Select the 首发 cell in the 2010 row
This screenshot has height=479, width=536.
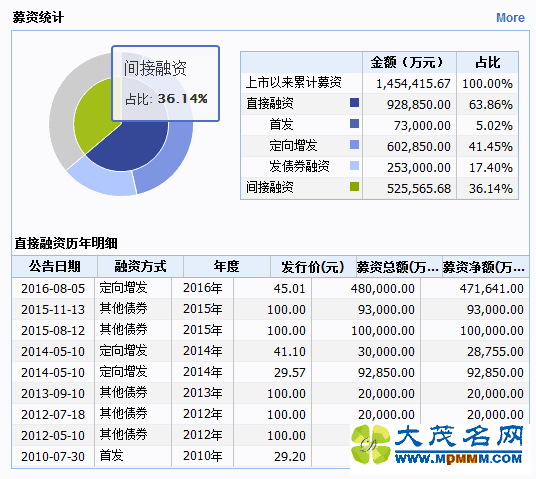tap(111, 455)
